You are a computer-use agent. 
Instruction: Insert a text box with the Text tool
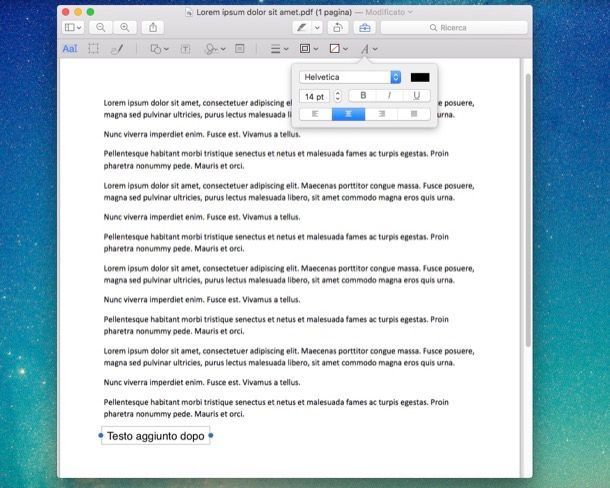point(185,48)
